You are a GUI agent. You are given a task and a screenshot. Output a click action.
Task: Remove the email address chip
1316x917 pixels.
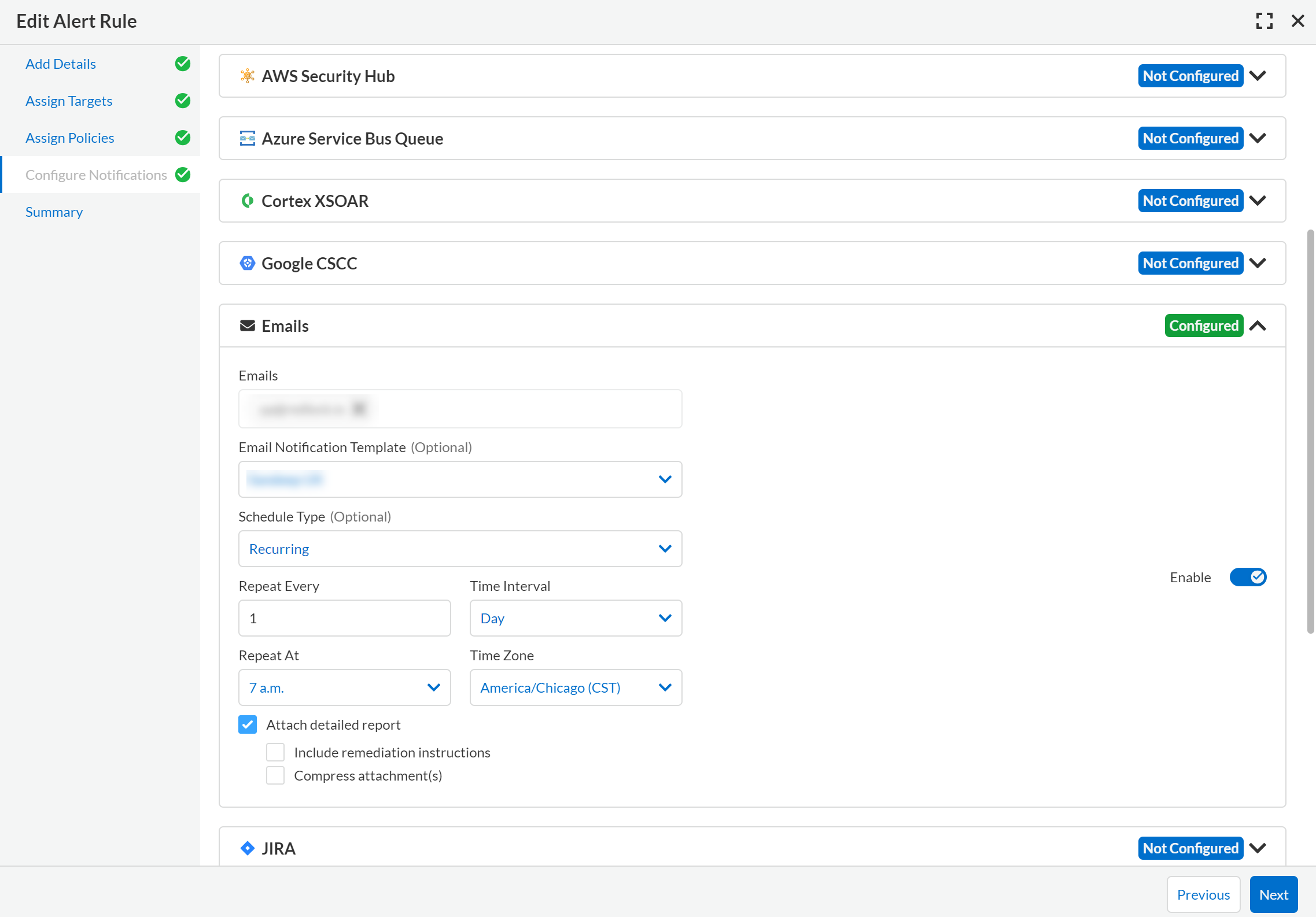(359, 409)
